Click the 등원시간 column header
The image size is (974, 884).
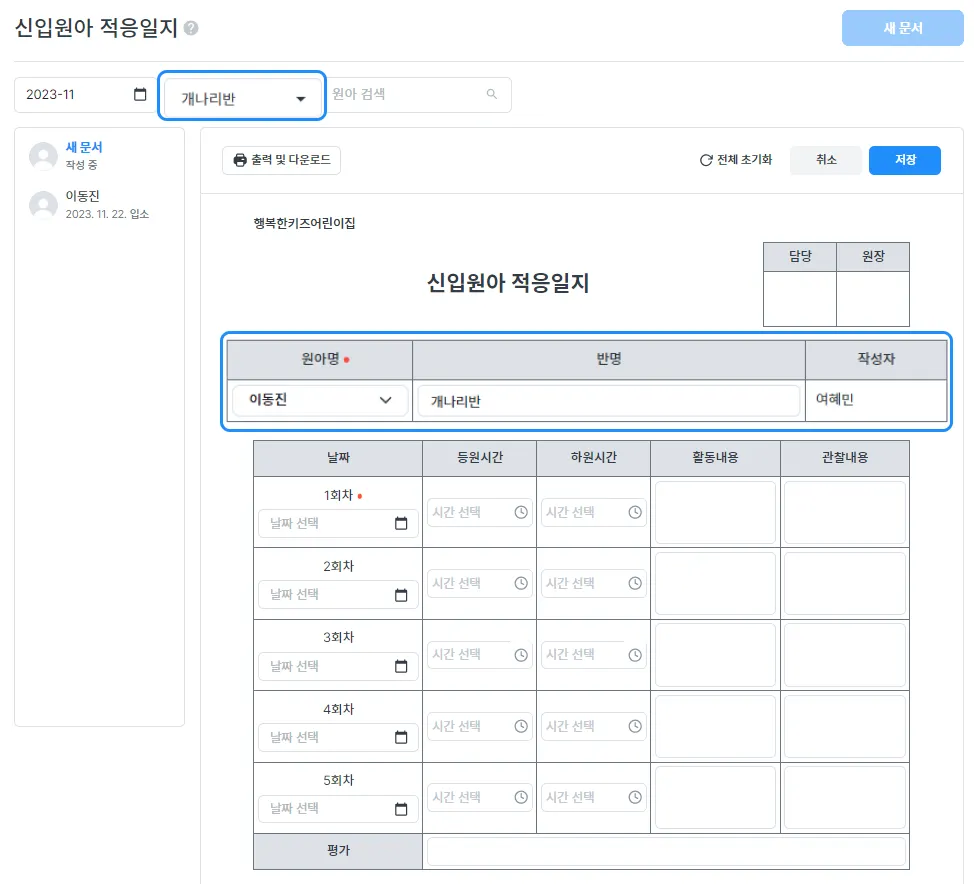tap(480, 458)
